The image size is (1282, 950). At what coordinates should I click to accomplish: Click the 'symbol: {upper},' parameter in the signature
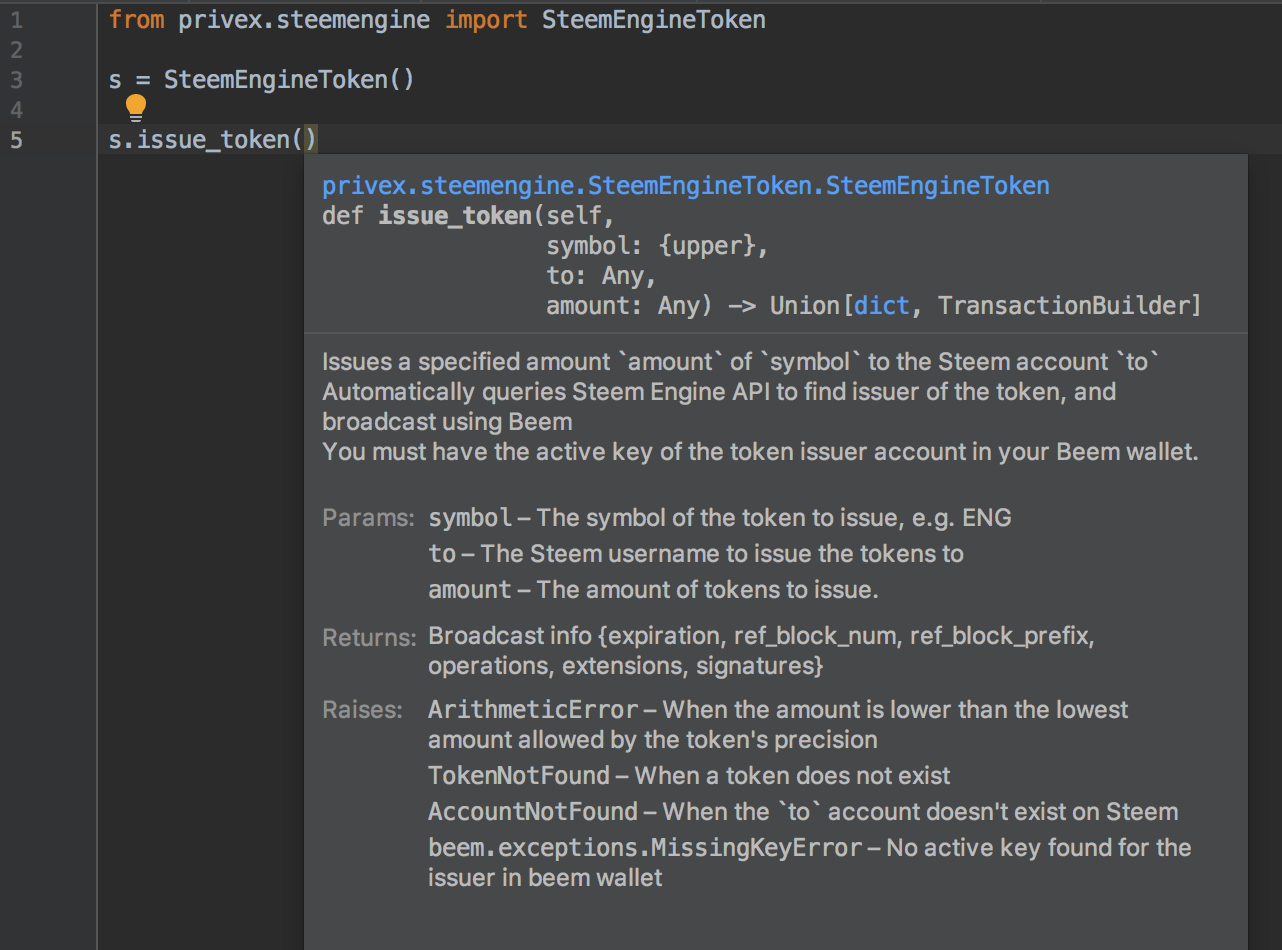tap(658, 246)
